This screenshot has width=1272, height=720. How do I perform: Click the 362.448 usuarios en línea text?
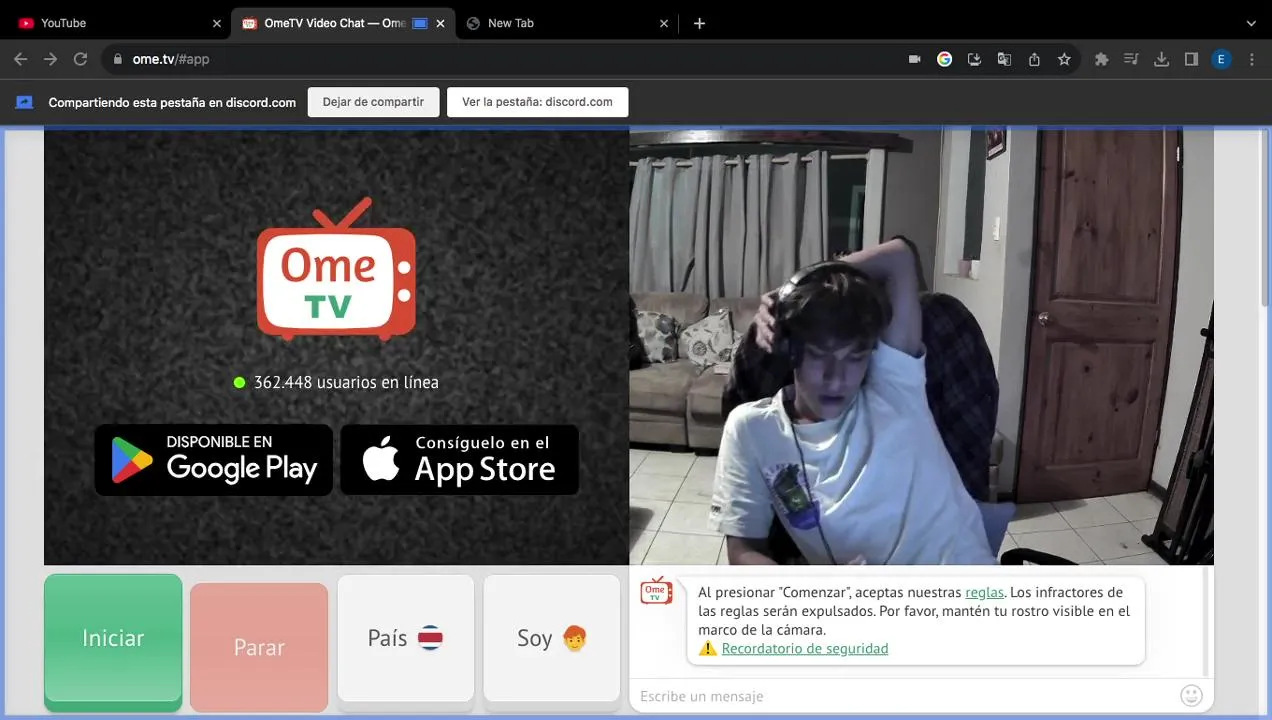tap(346, 382)
